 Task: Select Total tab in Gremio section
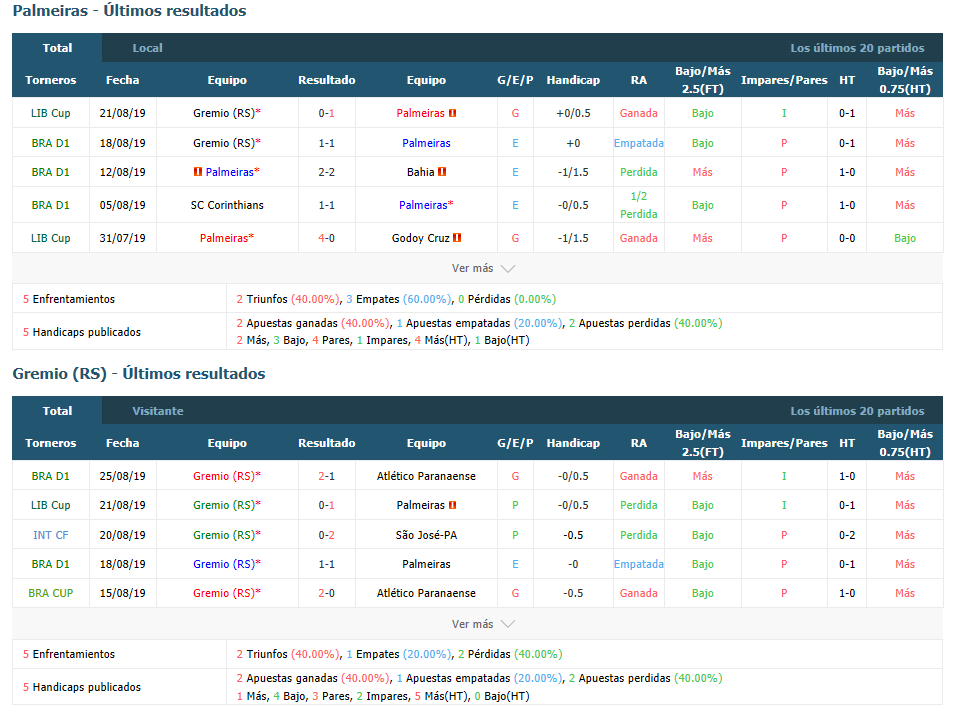point(57,411)
